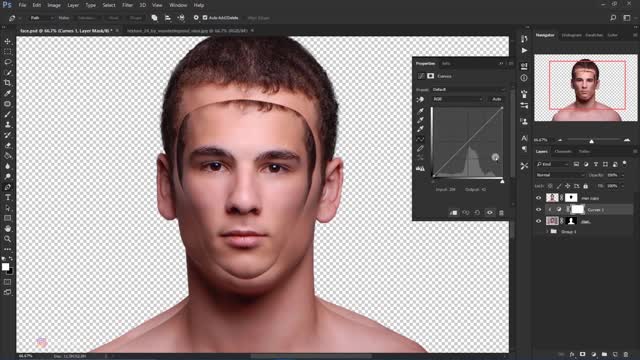Choose the Horizontal Type tool
Image resolution: width=640 pixels, height=360 pixels.
(7, 198)
